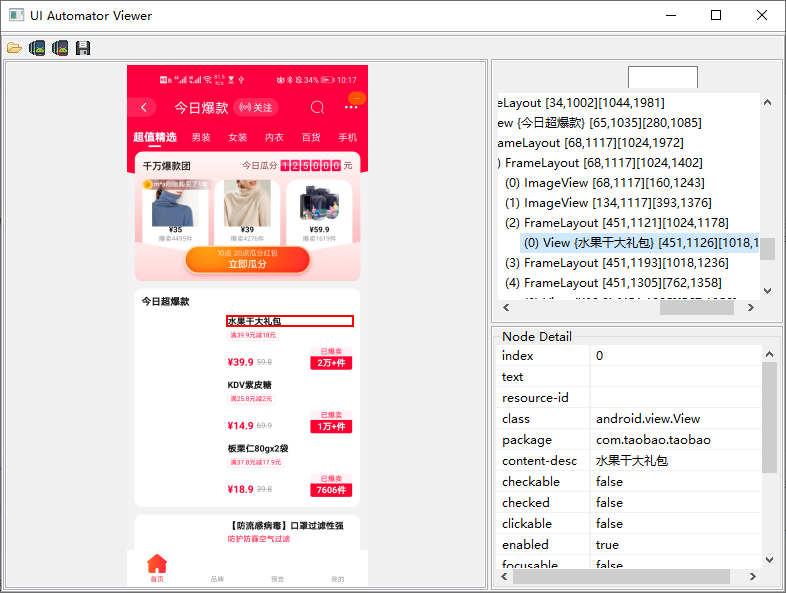
Task: Click the 品牌 bottom navigation item
Action: click(217, 578)
